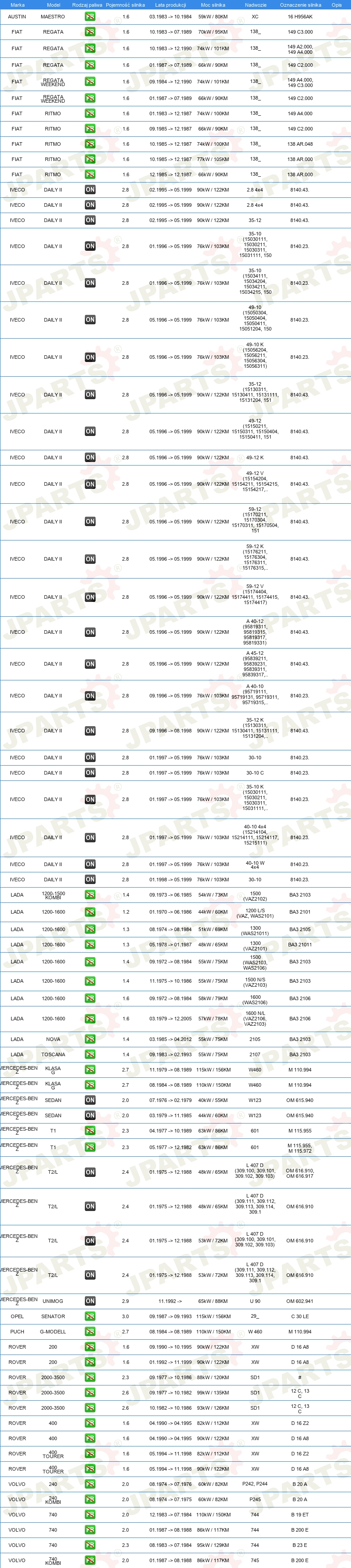Screen dimensions: 351x1568
Task: Click the Nadwozie column header
Action: pyautogui.click(x=255, y=5)
